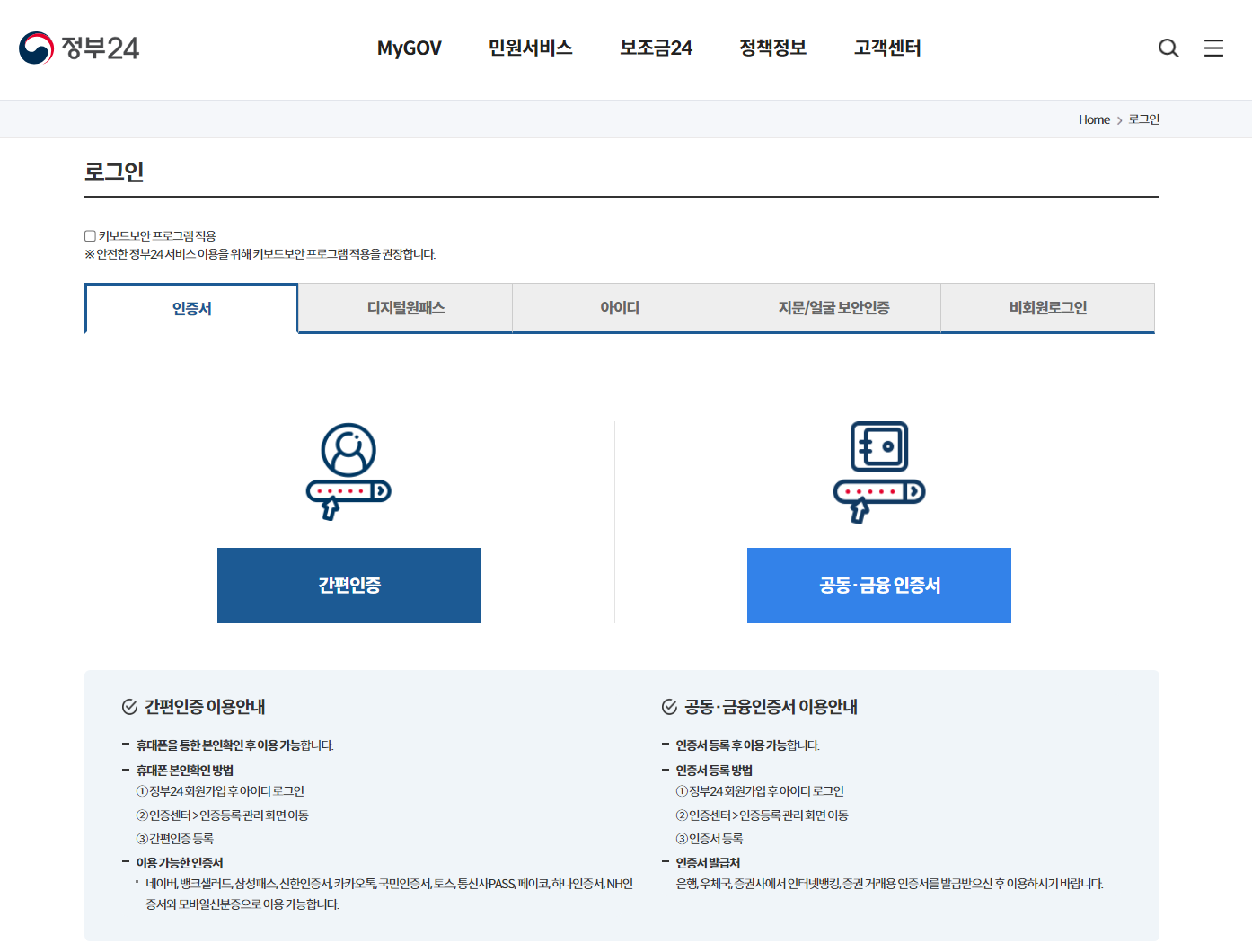The height and width of the screenshot is (952, 1252).
Task: Click ③인증서 등록 step text
Action: click(x=710, y=839)
